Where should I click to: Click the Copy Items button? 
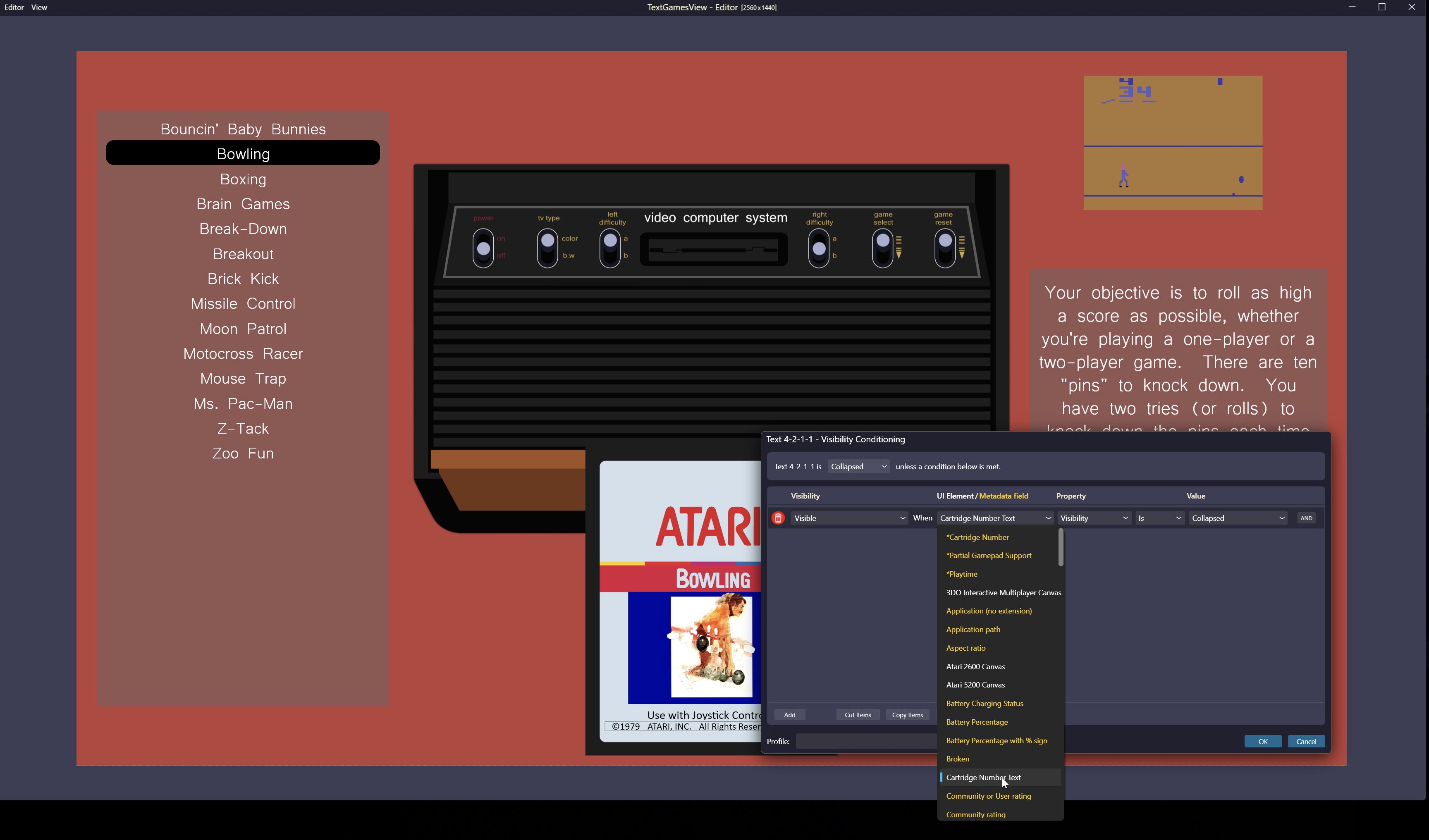click(907, 715)
